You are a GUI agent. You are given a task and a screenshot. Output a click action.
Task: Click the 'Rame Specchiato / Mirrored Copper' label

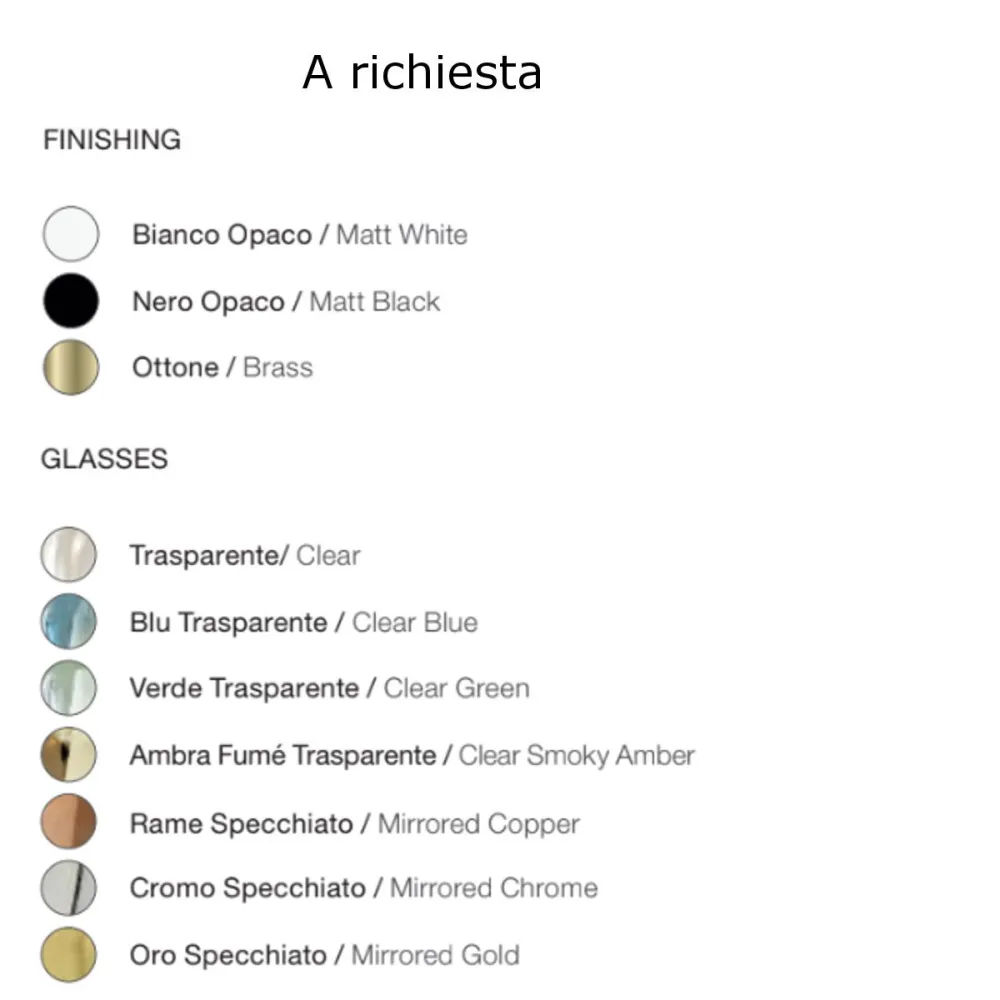[x=354, y=824]
